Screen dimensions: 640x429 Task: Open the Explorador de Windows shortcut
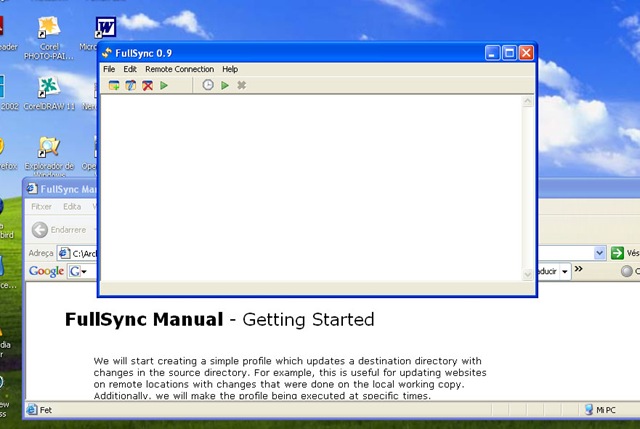click(49, 157)
